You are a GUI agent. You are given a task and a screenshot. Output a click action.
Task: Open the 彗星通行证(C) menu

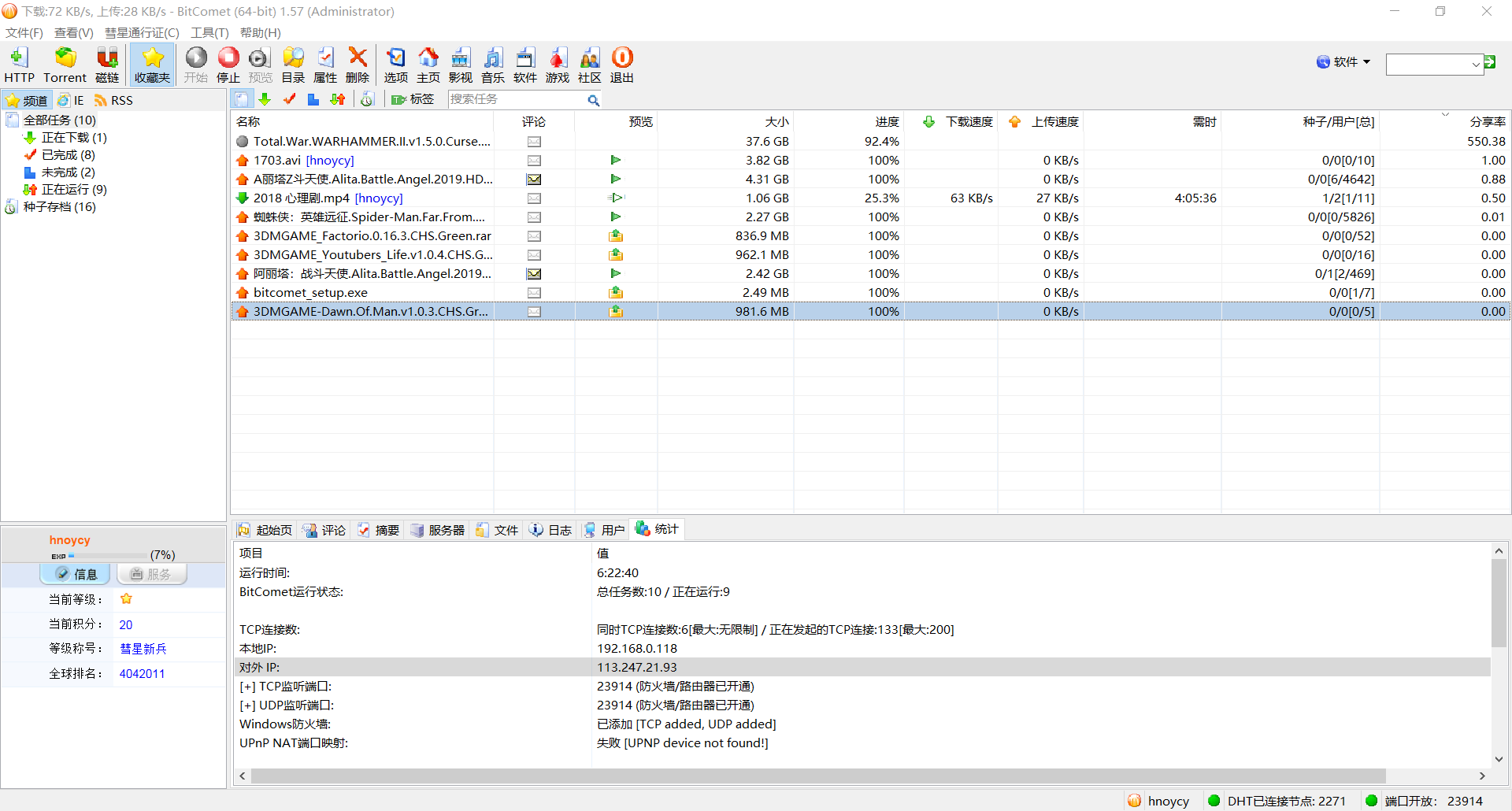pos(142,32)
